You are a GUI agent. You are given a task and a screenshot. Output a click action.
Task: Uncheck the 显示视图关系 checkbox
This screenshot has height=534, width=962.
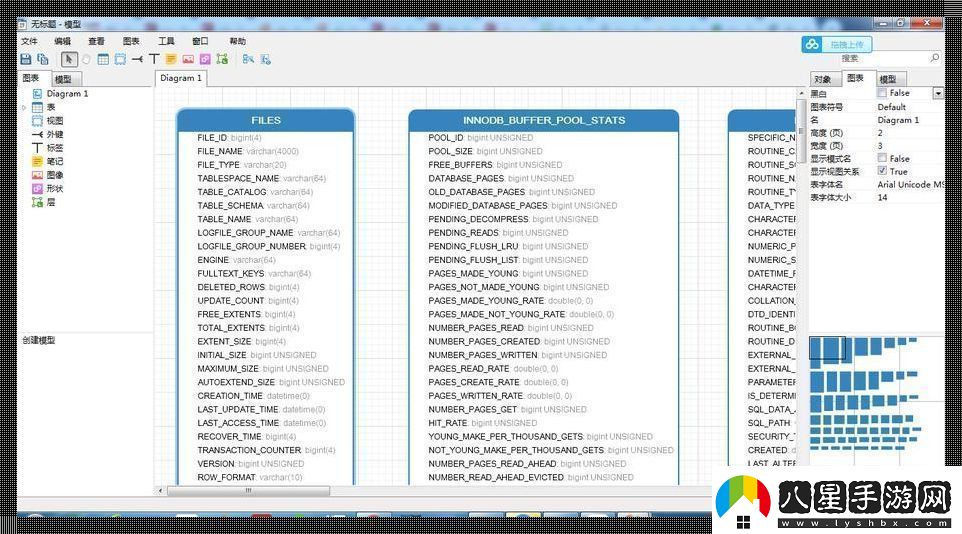tap(882, 171)
